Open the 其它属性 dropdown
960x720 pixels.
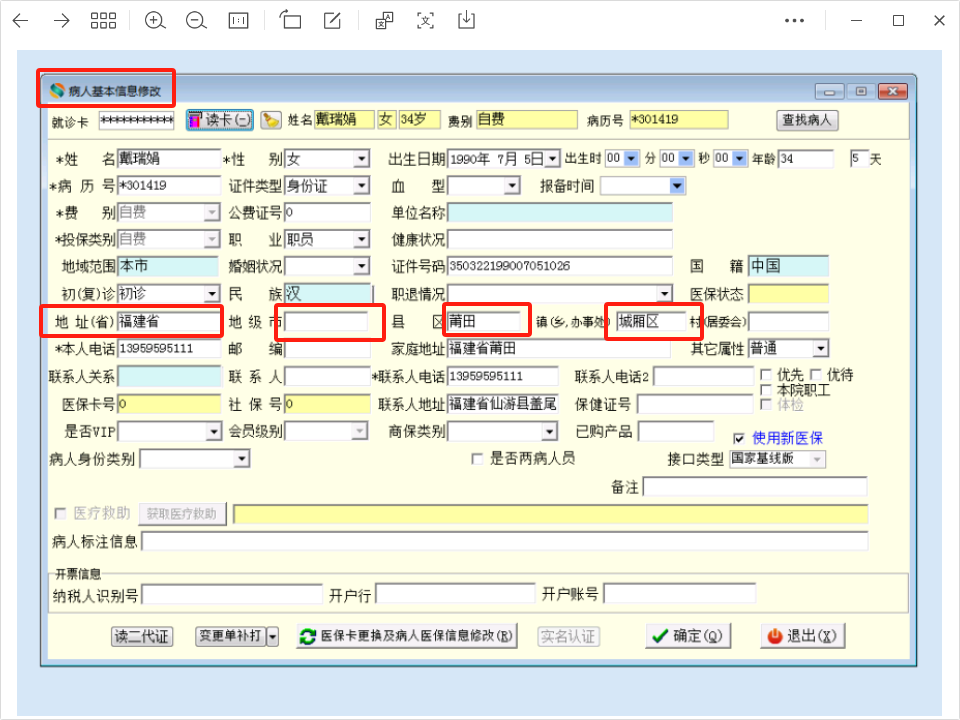click(x=820, y=349)
